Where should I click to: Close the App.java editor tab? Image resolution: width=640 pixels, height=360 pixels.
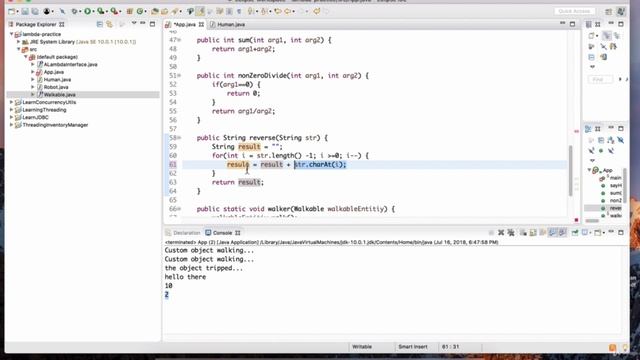[201, 24]
